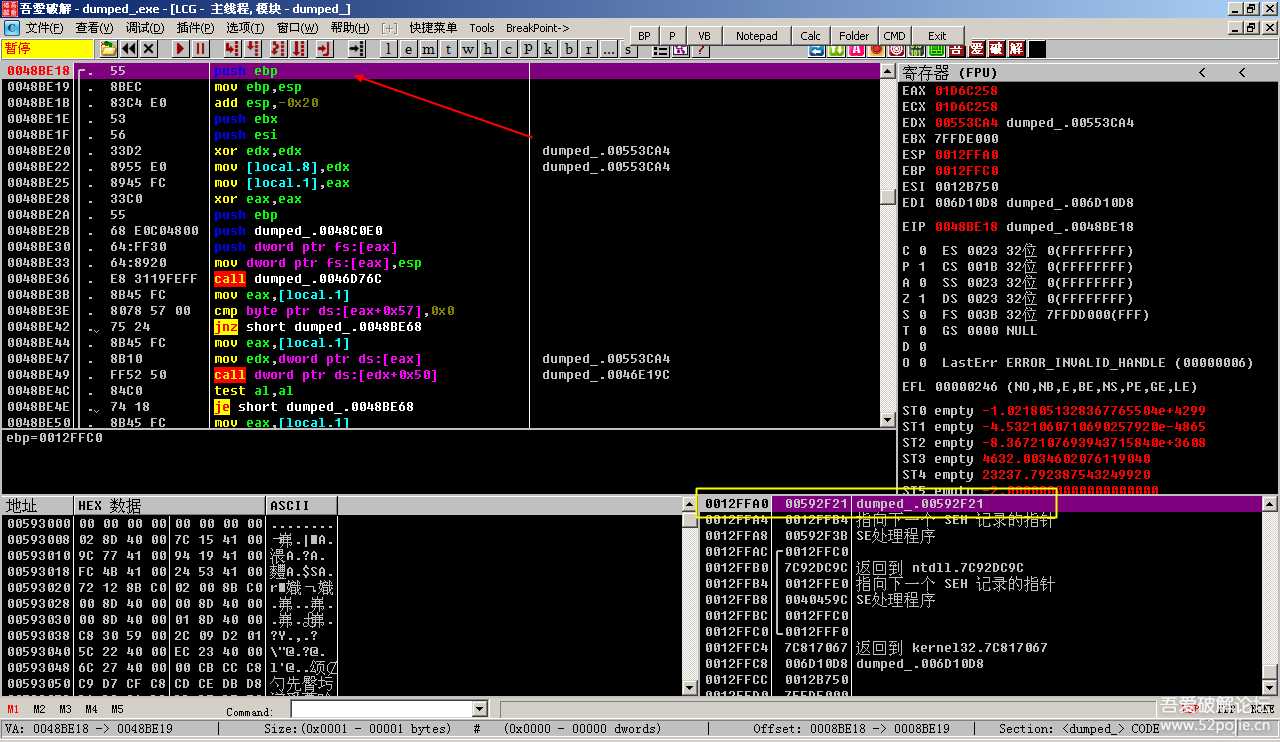Click the VB button
1280x742 pixels.
pyautogui.click(x=704, y=36)
